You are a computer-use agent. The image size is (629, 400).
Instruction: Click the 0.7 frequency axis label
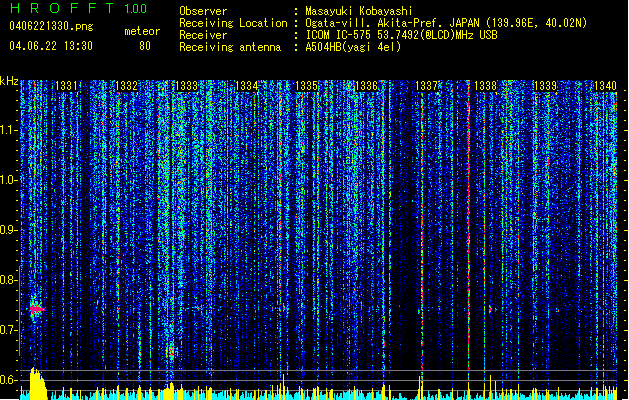click(x=9, y=330)
